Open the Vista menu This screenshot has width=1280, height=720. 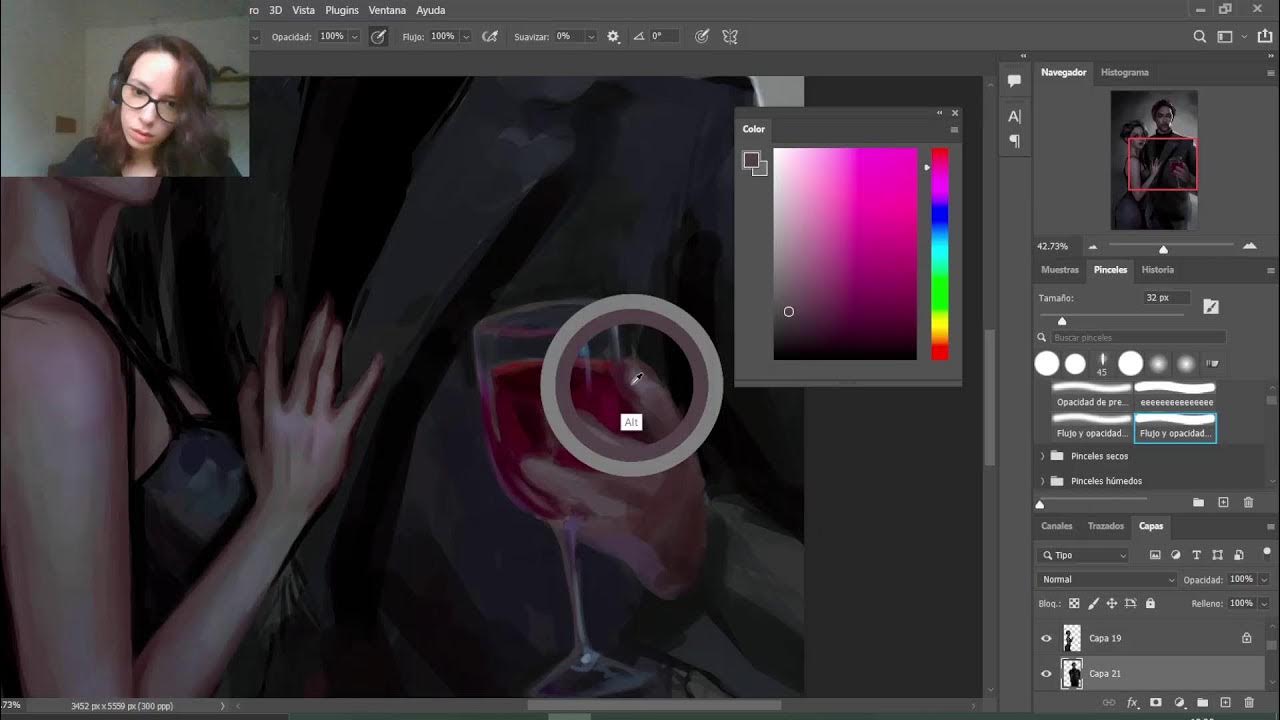coord(303,10)
